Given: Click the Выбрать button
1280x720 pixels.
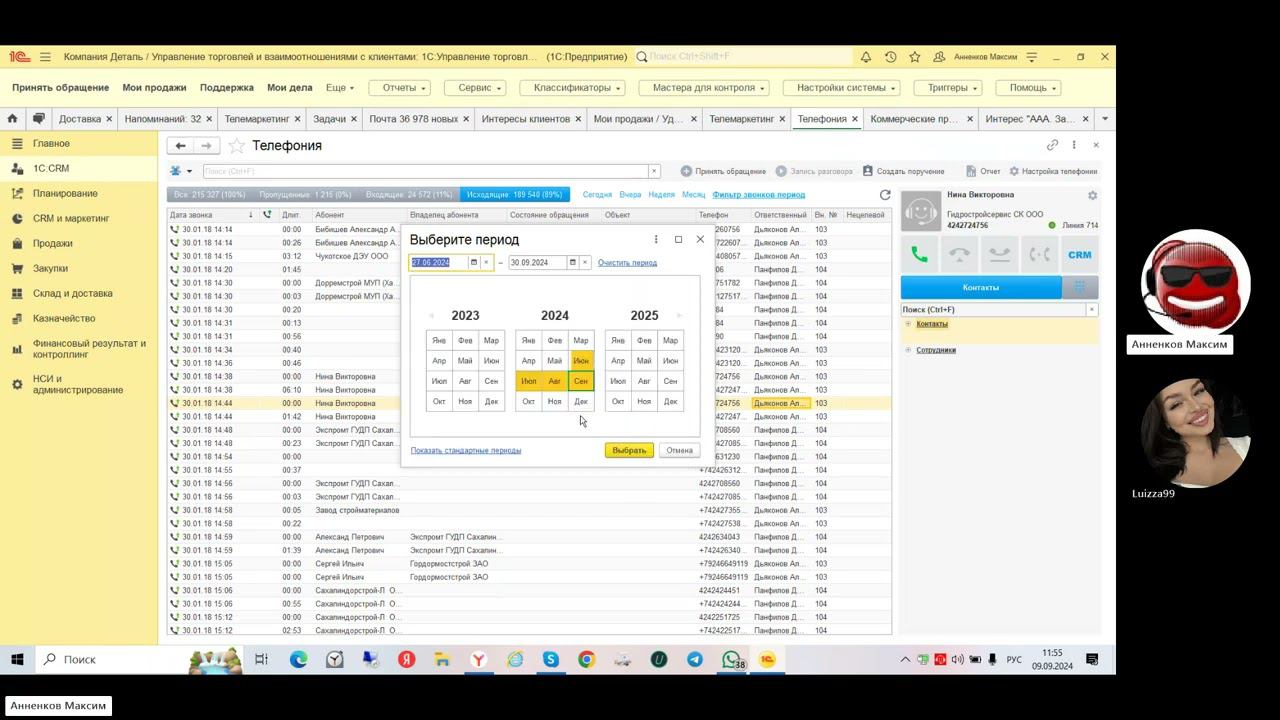Looking at the screenshot, I should (x=629, y=450).
